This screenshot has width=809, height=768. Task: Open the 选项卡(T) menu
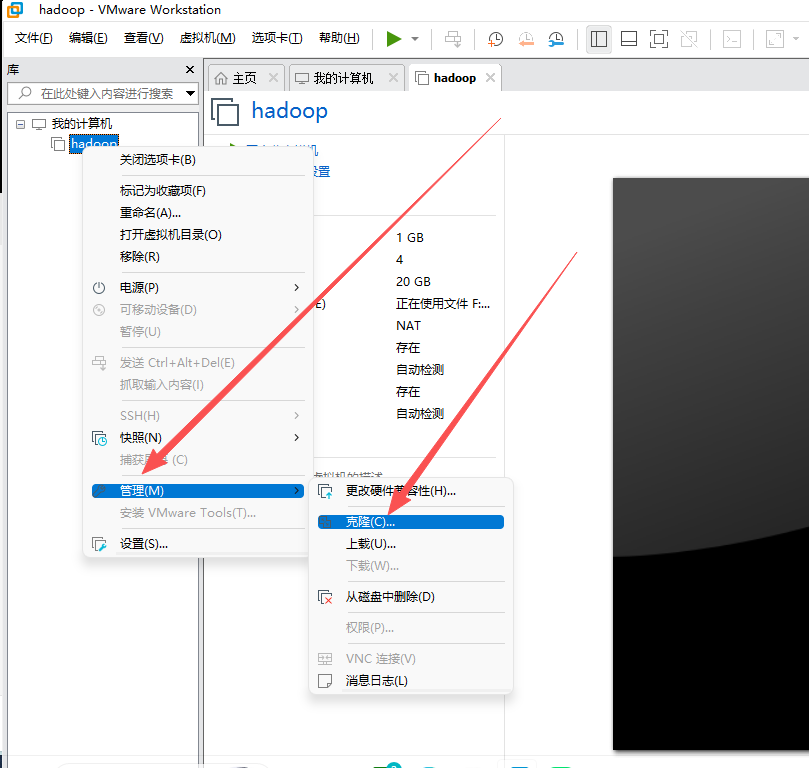pyautogui.click(x=277, y=38)
